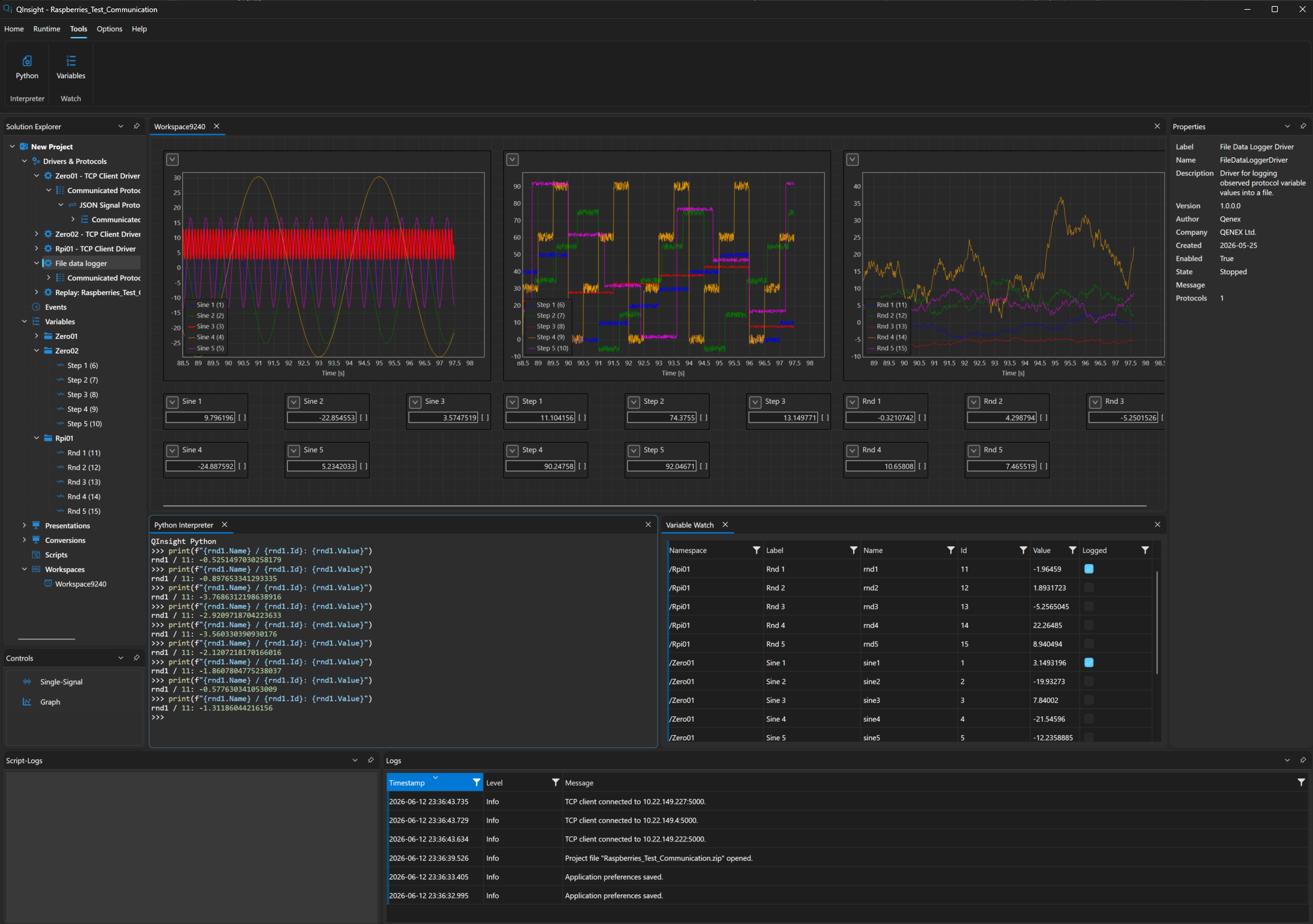This screenshot has width=1313, height=924.
Task: Click the Events icon in Solution Explorer
Action: 36,307
